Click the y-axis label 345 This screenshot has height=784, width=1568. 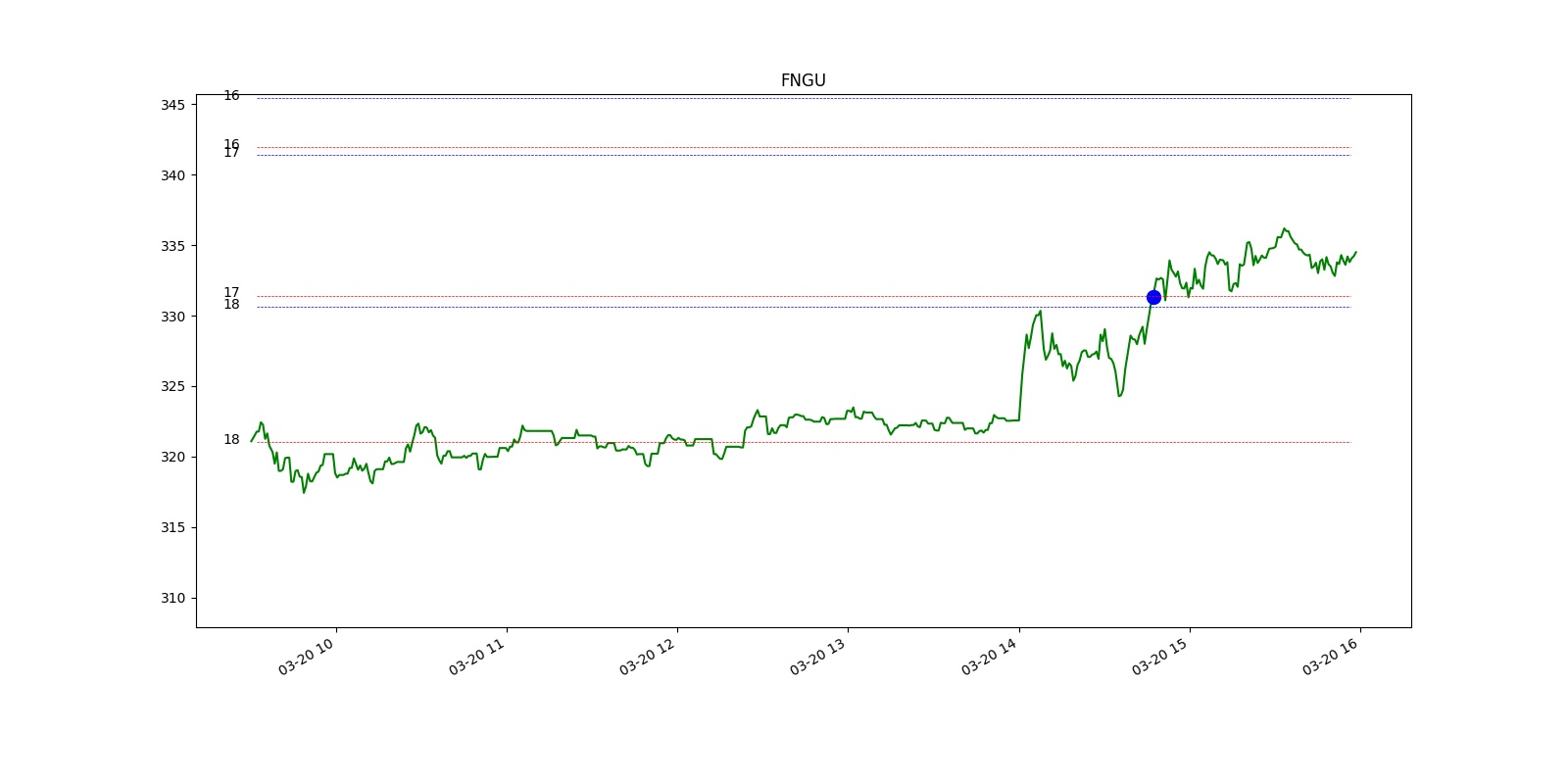point(172,105)
